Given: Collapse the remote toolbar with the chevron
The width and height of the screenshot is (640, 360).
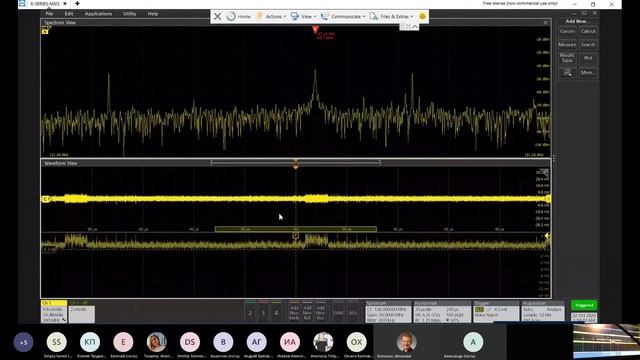Looking at the screenshot, I should (x=415, y=27).
